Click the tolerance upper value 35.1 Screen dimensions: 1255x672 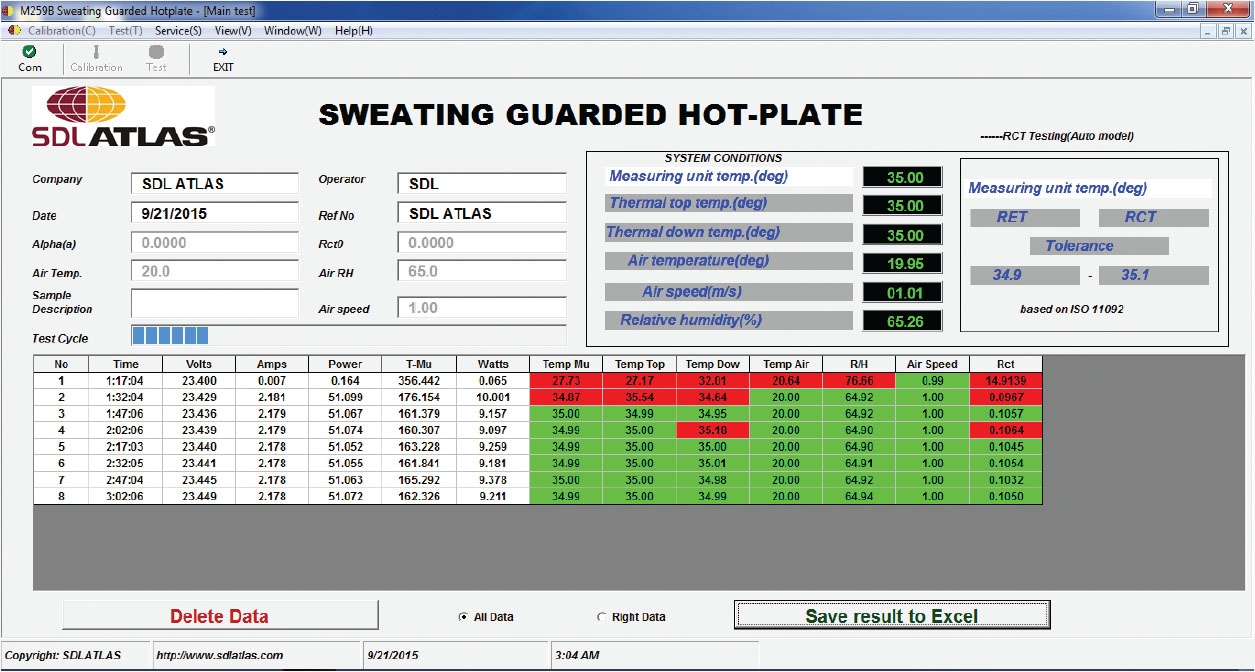pyautogui.click(x=1154, y=276)
